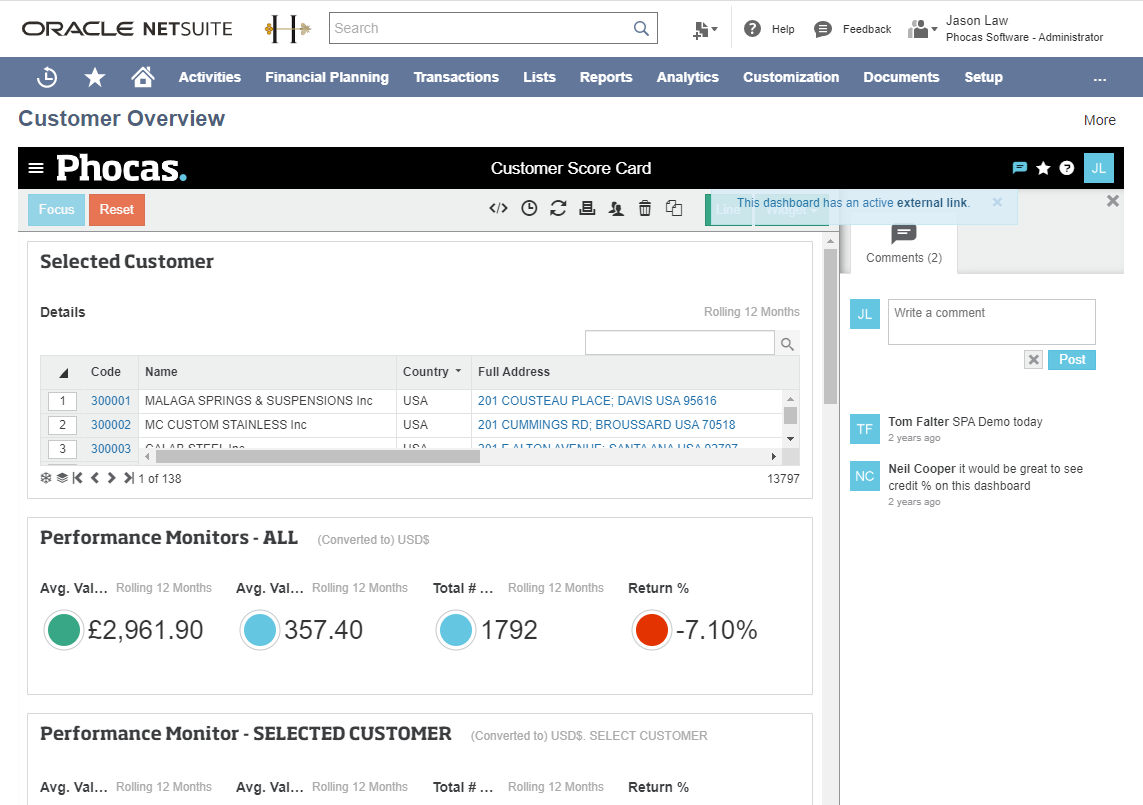The width and height of the screenshot is (1143, 805).
Task: Open the Lists menu
Action: 539,77
